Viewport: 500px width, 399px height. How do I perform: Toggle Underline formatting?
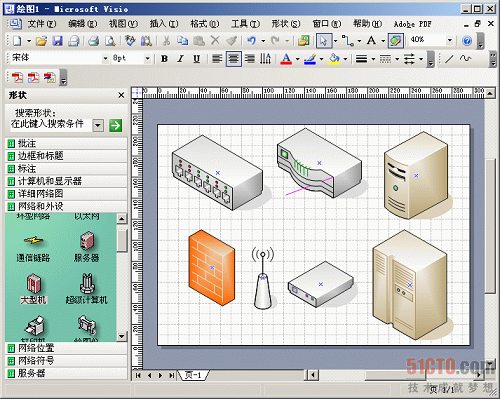pos(197,59)
